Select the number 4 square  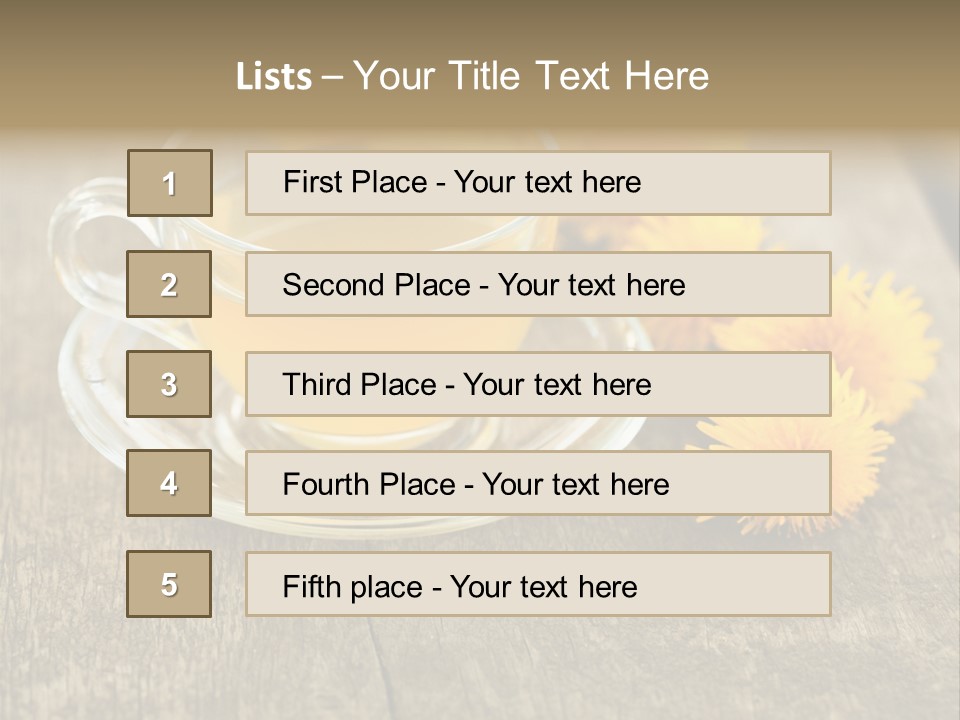(169, 483)
